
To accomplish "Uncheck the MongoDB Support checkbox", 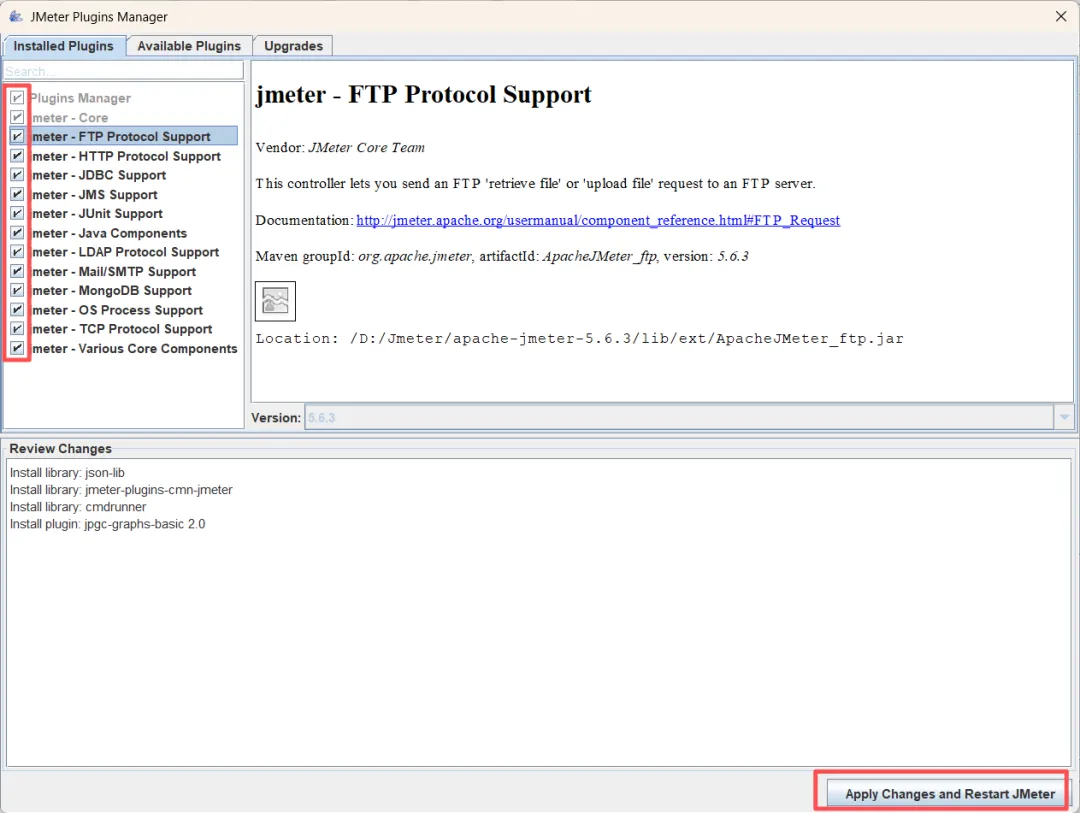I will [17, 291].
